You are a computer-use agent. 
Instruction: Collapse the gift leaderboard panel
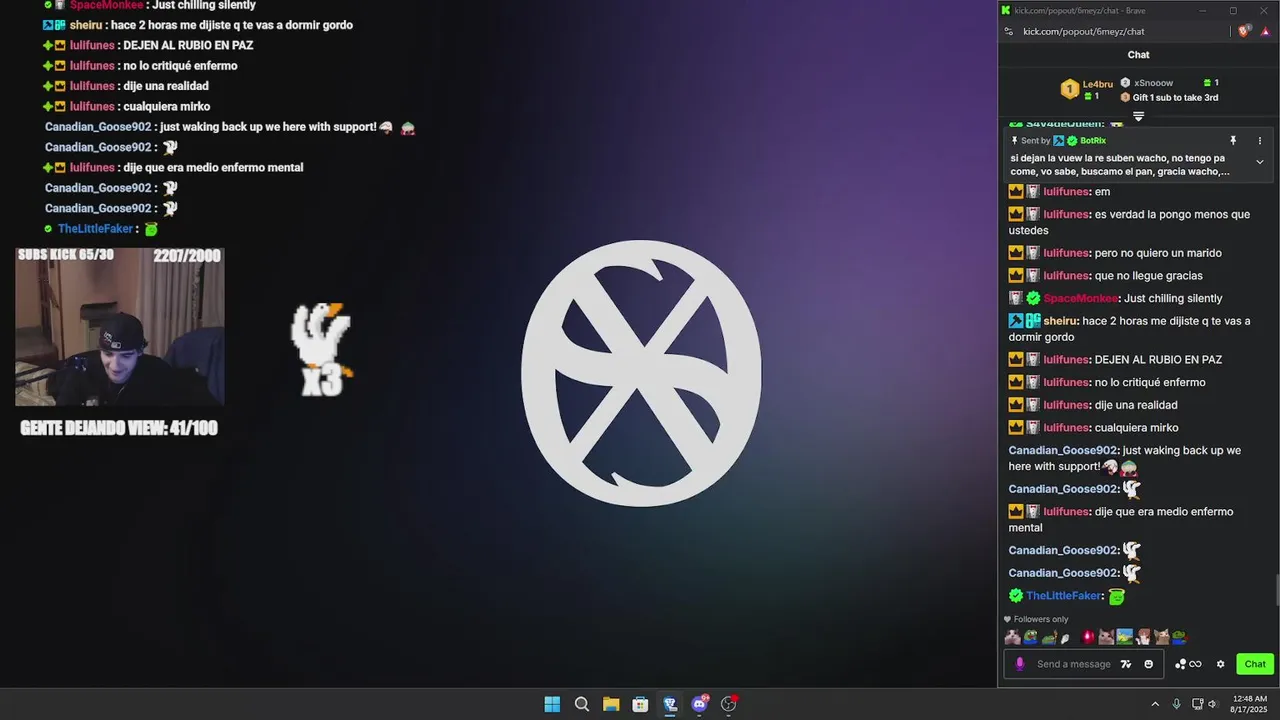[1138, 116]
